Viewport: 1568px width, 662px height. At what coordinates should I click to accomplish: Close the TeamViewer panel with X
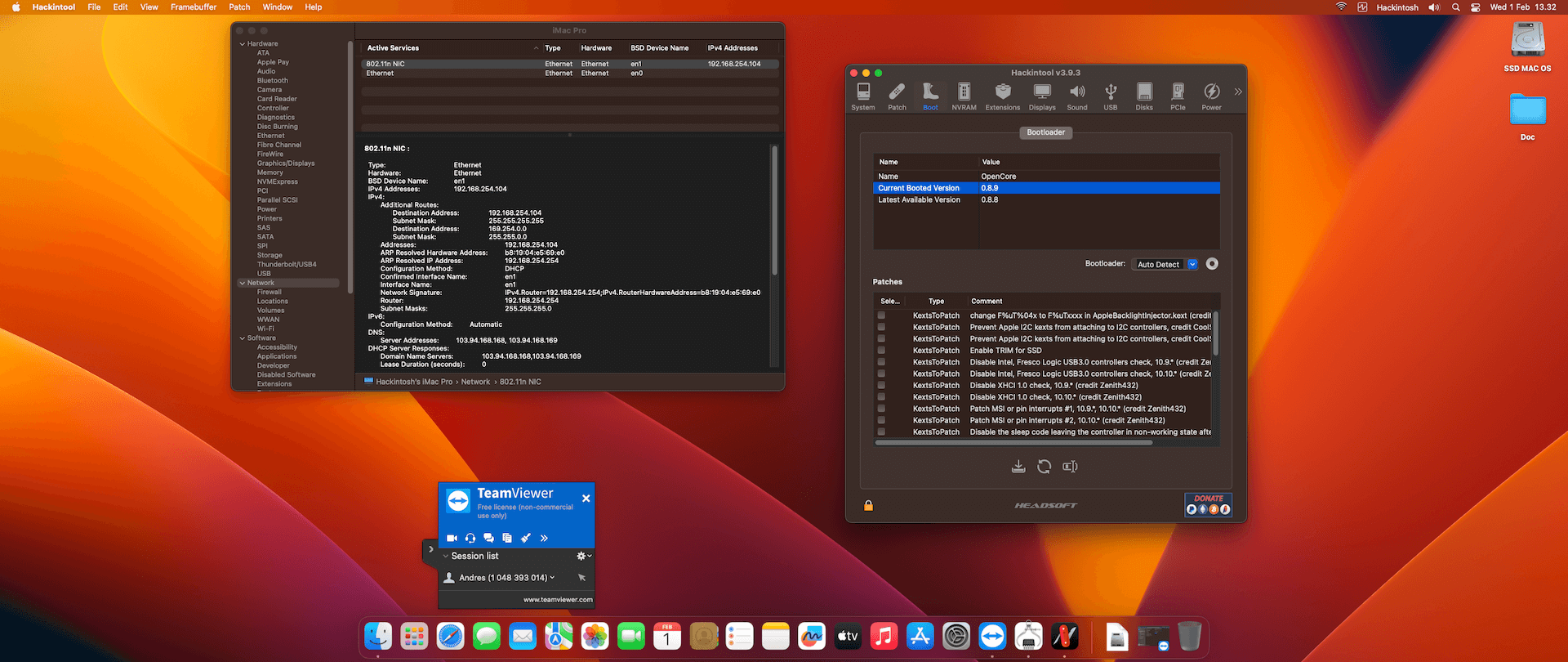pyautogui.click(x=586, y=499)
